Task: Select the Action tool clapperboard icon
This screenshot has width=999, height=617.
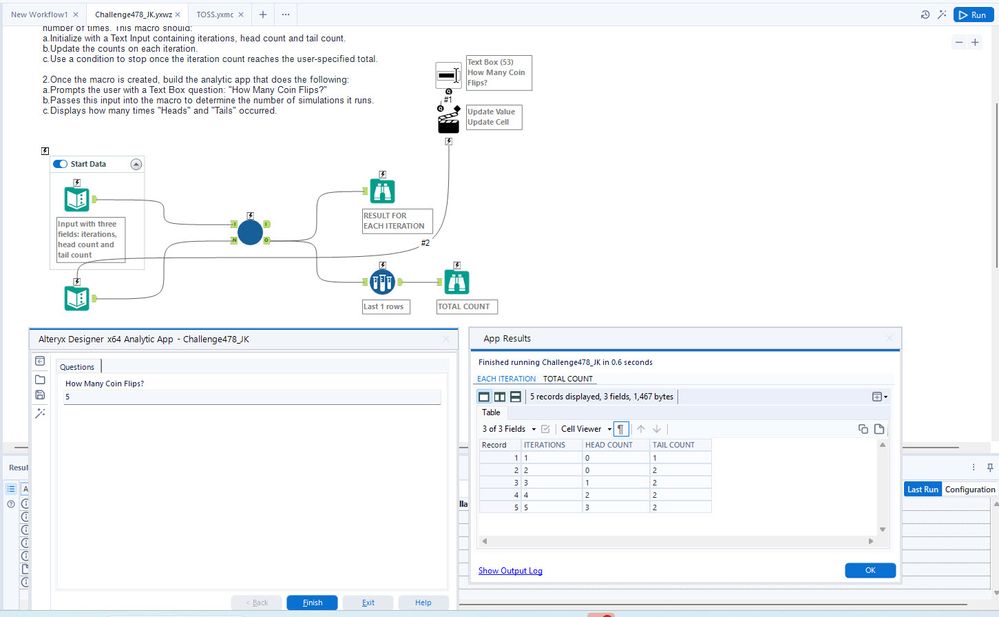Action: point(449,122)
